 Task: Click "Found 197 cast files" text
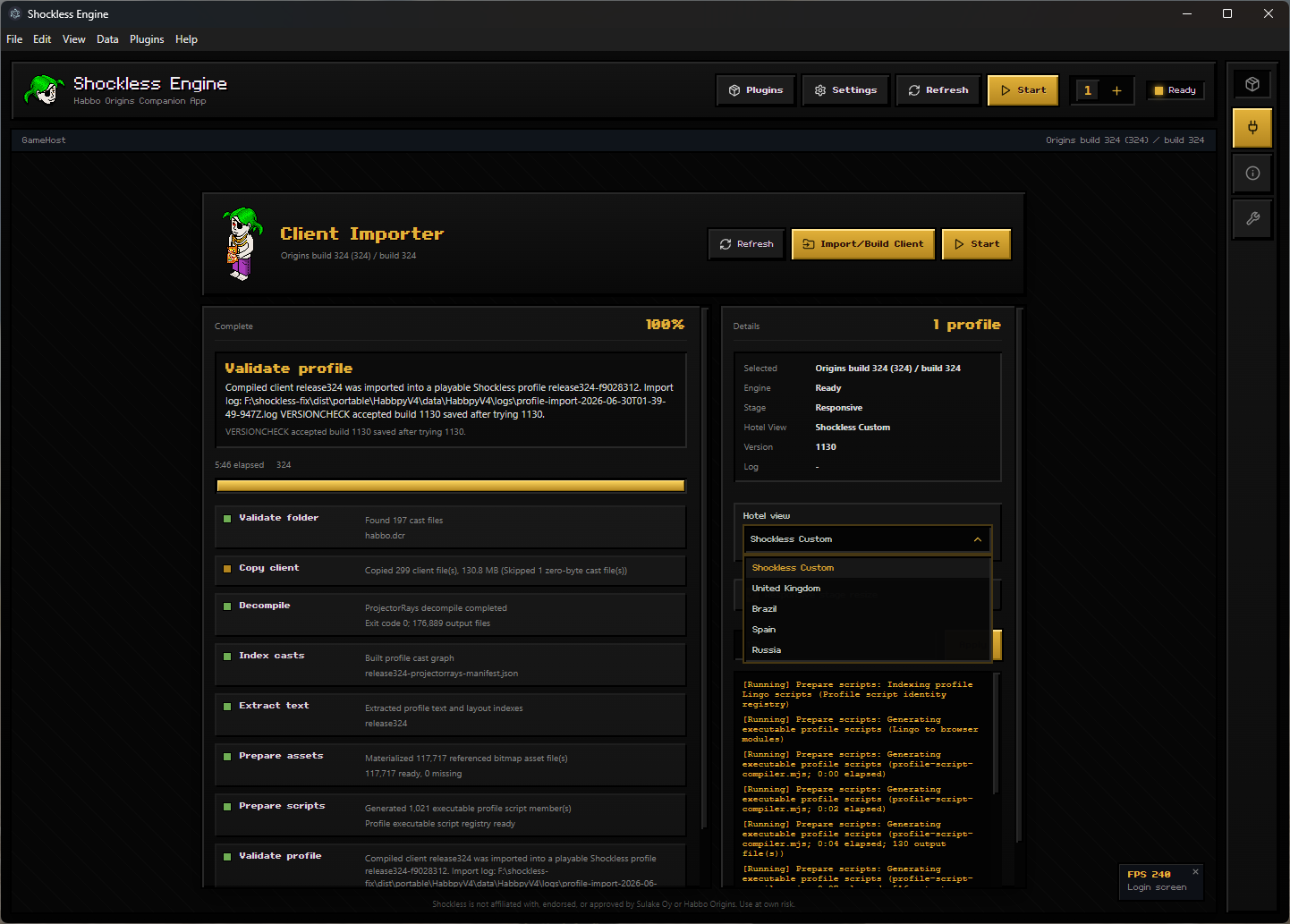tap(403, 521)
